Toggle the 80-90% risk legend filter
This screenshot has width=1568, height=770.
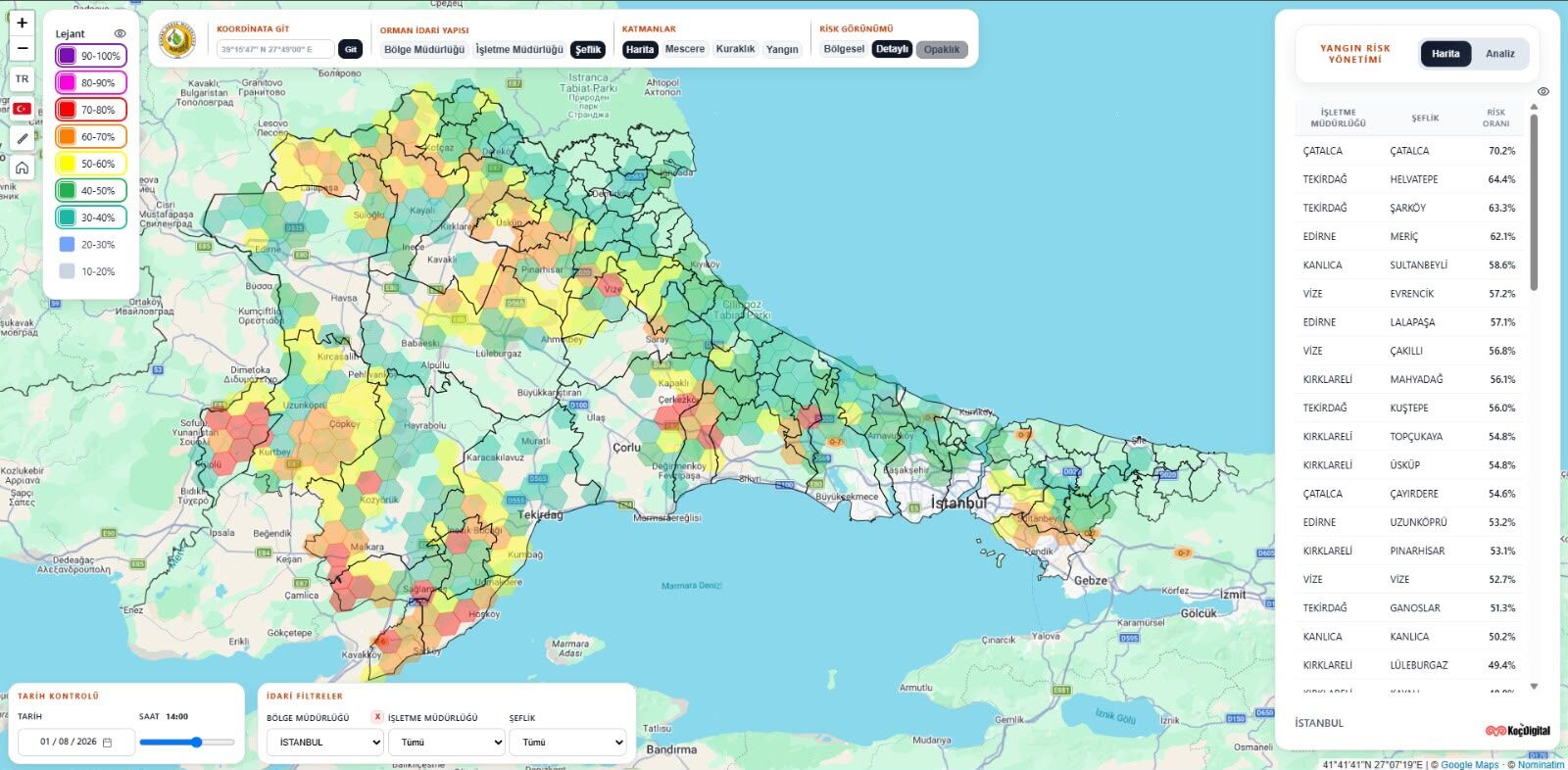(x=91, y=83)
